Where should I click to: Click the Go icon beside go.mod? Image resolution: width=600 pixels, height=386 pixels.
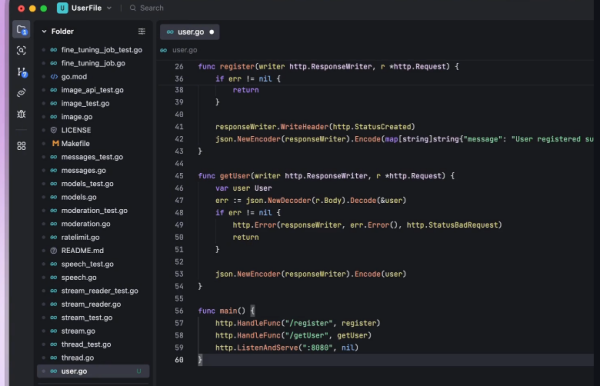coord(54,77)
